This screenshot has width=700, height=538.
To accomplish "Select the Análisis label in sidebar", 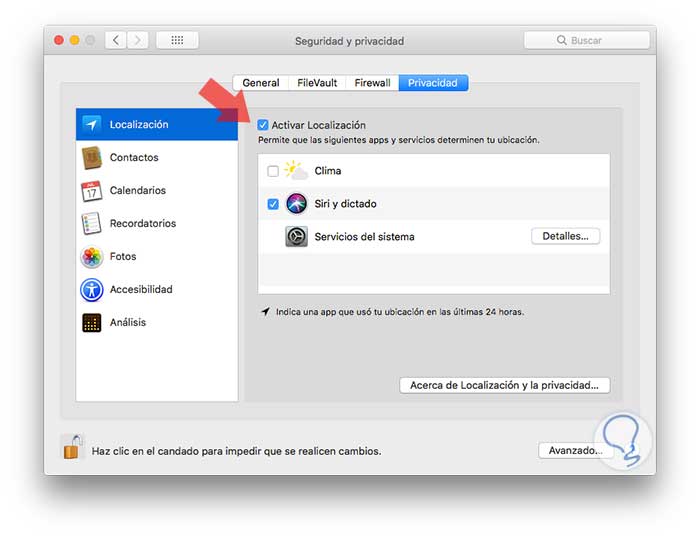I will [x=128, y=323].
